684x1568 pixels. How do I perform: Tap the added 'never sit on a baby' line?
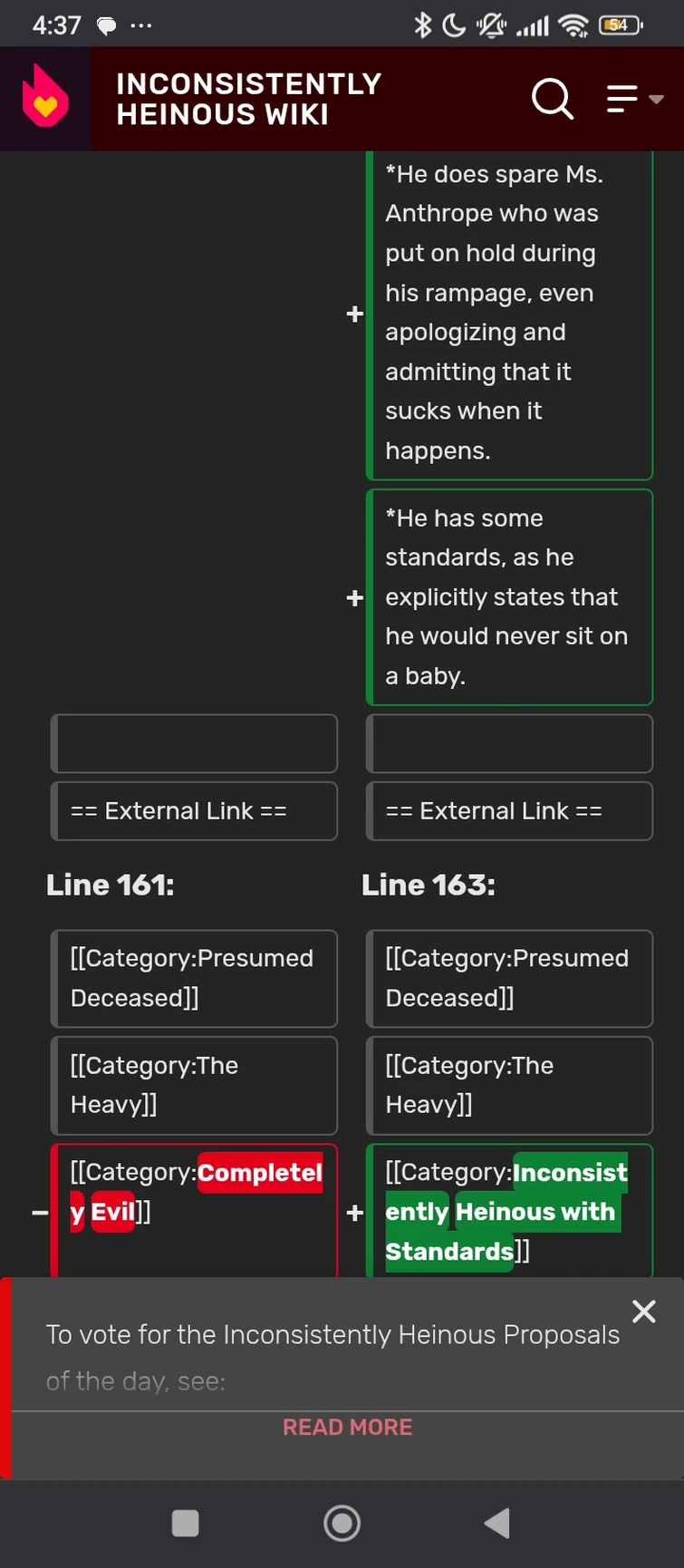(x=509, y=597)
